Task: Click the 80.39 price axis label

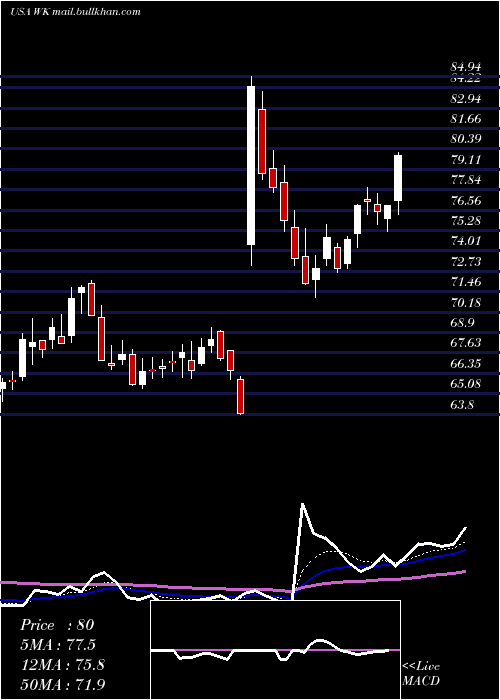Action: click(x=466, y=139)
